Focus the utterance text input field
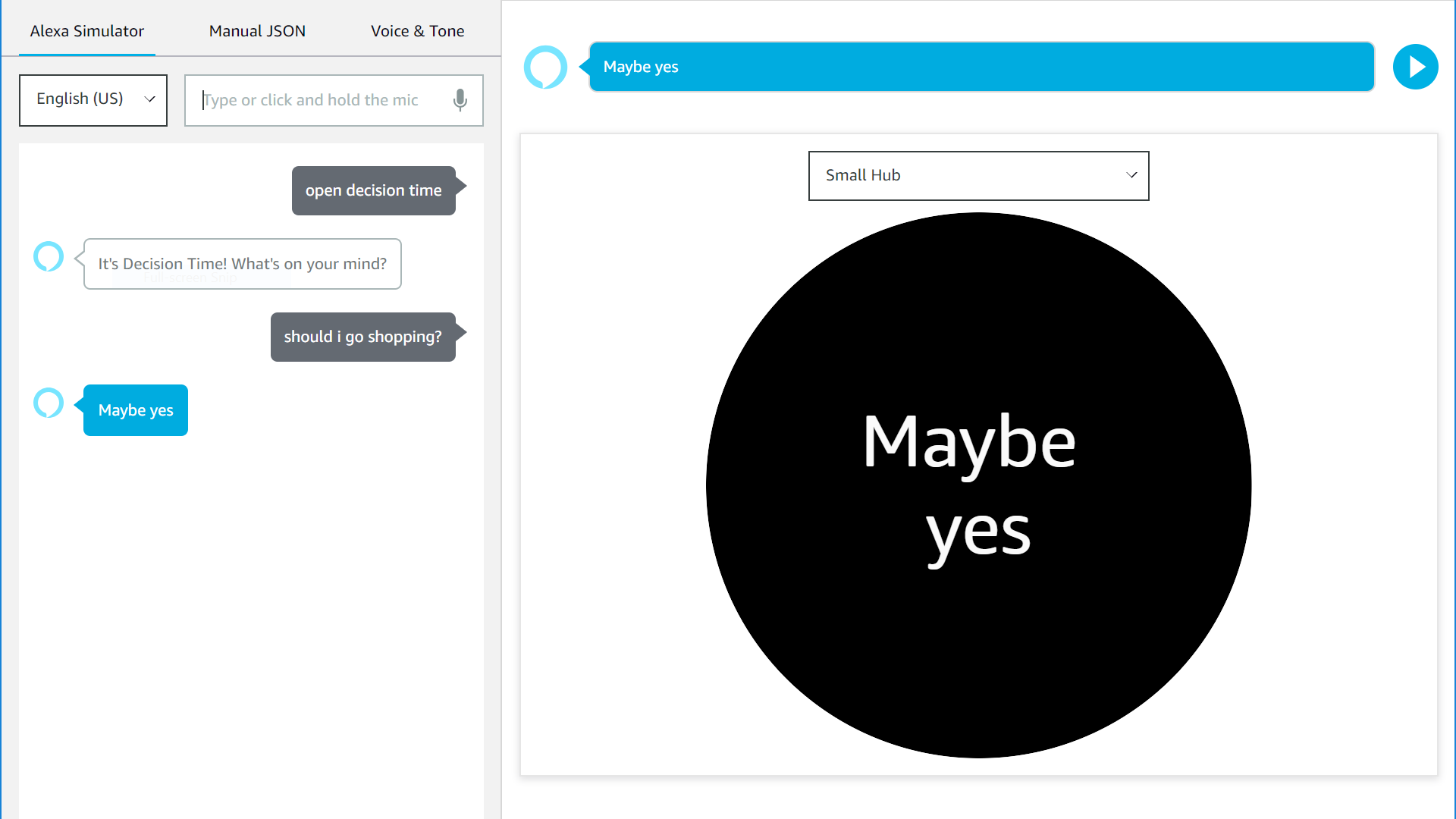 click(x=322, y=100)
